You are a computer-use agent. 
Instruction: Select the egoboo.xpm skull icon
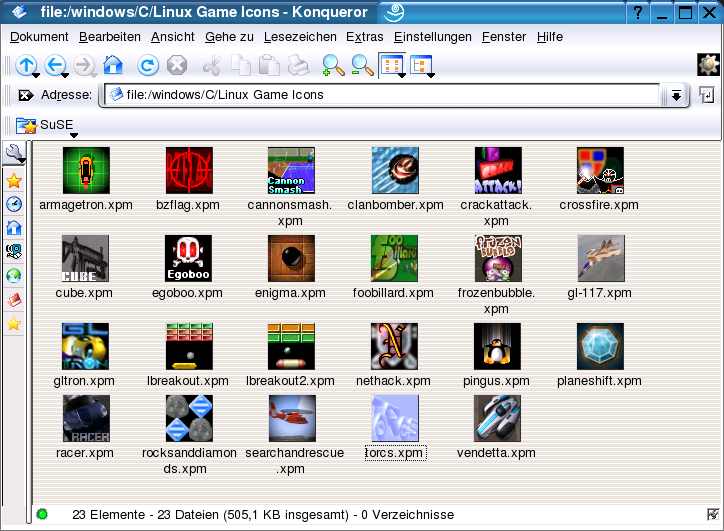[x=188, y=259]
